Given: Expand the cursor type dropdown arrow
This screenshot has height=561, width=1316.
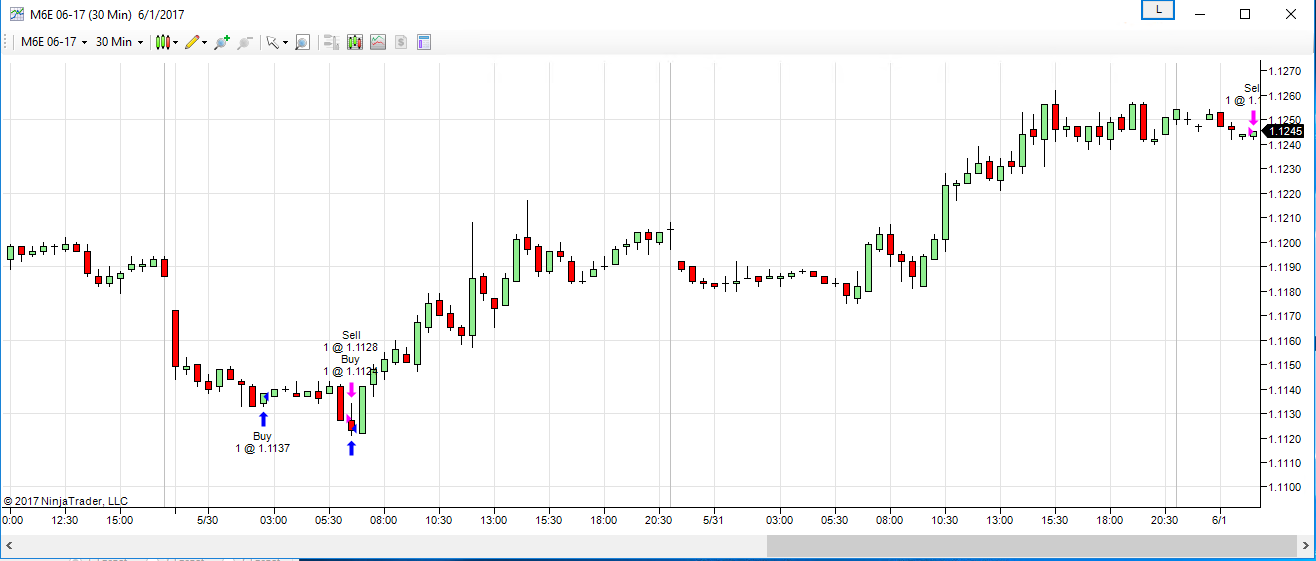Looking at the screenshot, I should click(285, 42).
